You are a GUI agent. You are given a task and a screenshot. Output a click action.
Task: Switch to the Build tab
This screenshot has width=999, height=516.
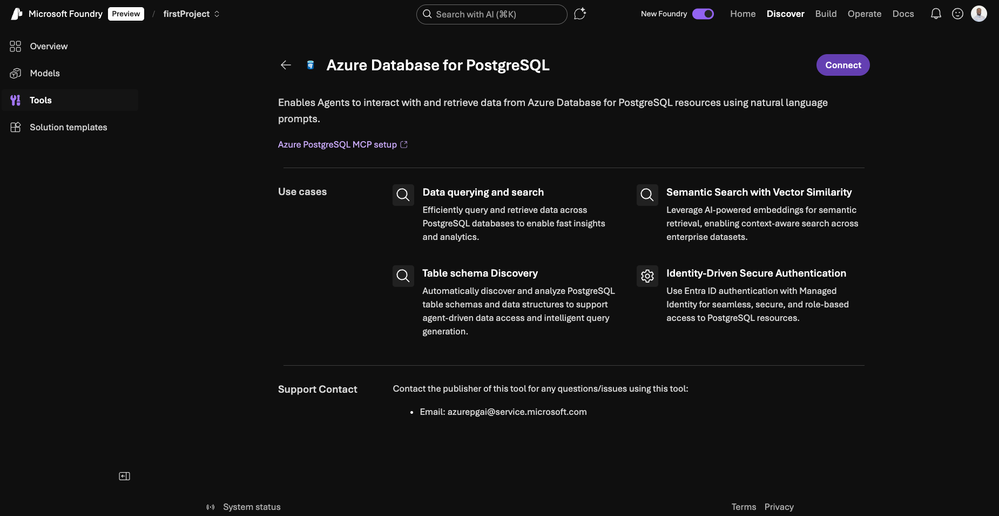[x=826, y=14]
